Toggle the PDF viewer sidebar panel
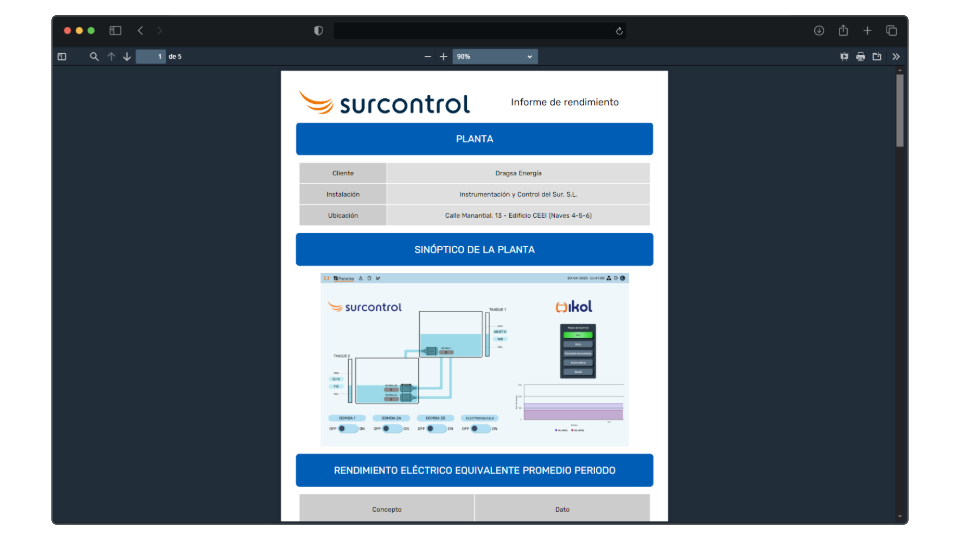The image size is (960, 540). (62, 57)
